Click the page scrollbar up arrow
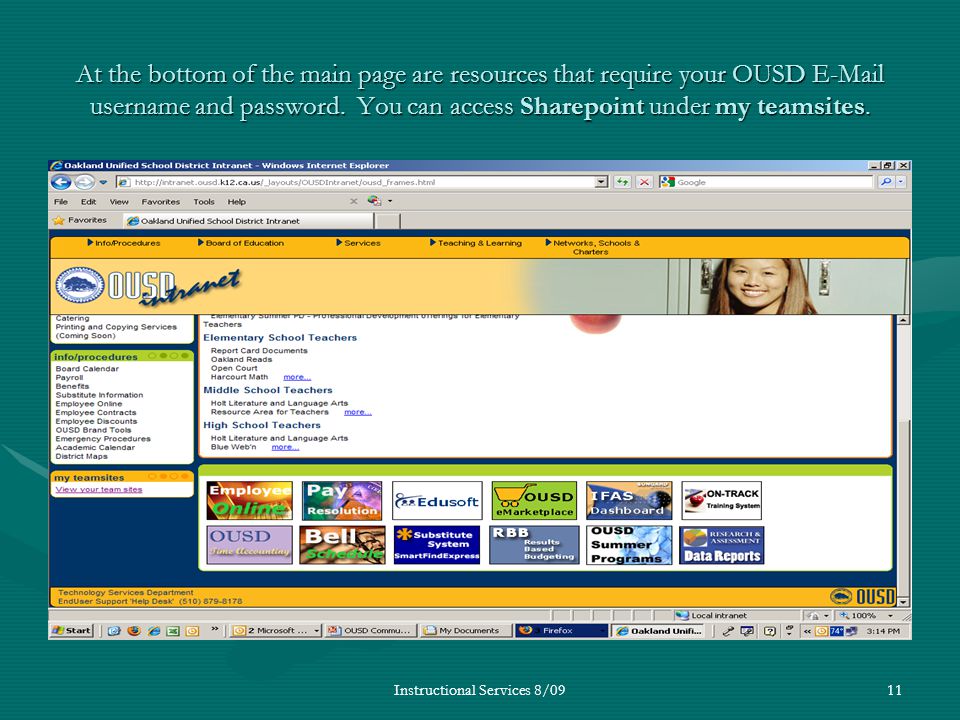Image resolution: width=960 pixels, height=720 pixels. tap(904, 320)
